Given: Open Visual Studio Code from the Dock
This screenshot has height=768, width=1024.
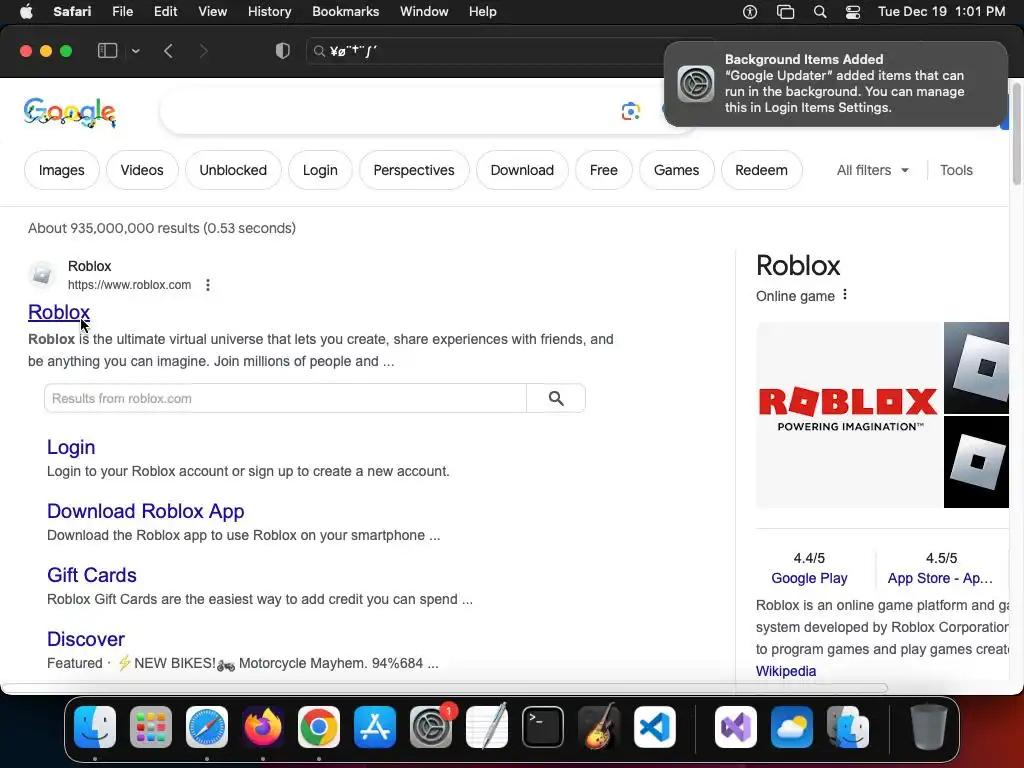Looking at the screenshot, I should point(654,727).
